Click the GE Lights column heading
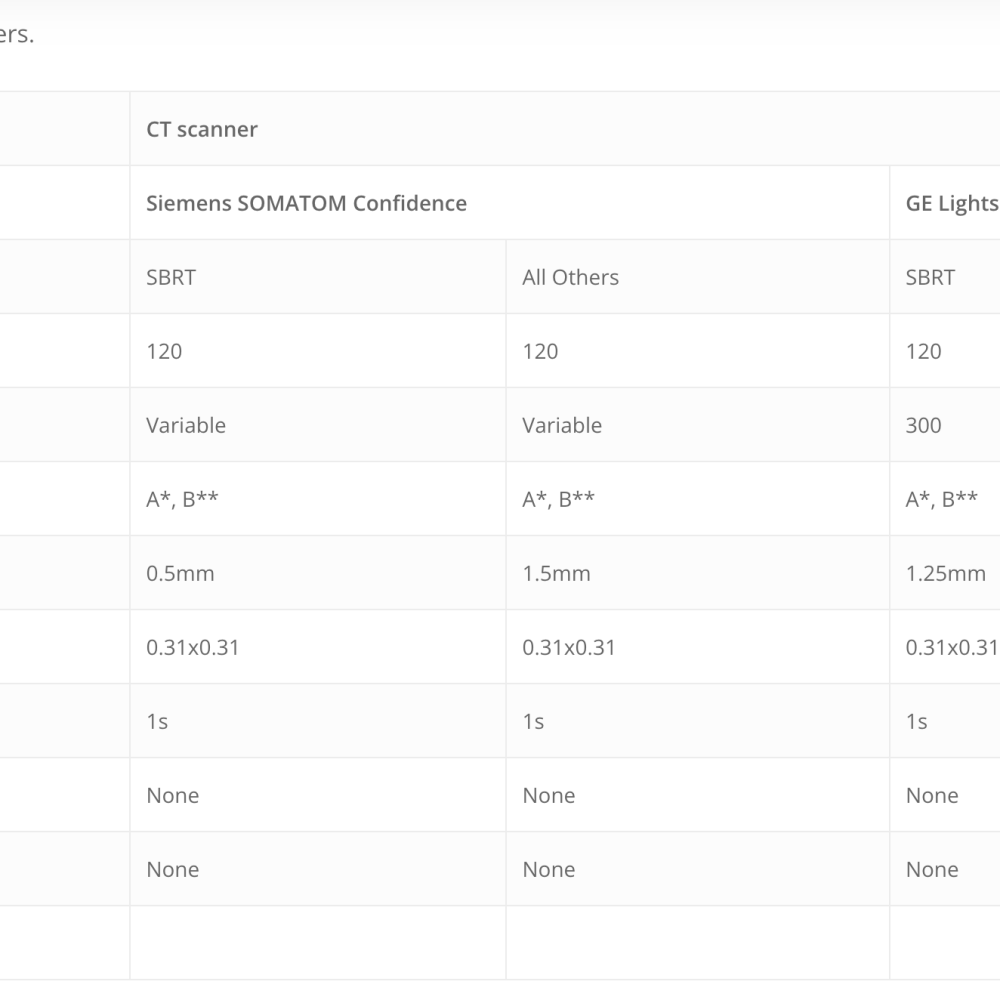This screenshot has width=1000, height=1000. coord(952,203)
